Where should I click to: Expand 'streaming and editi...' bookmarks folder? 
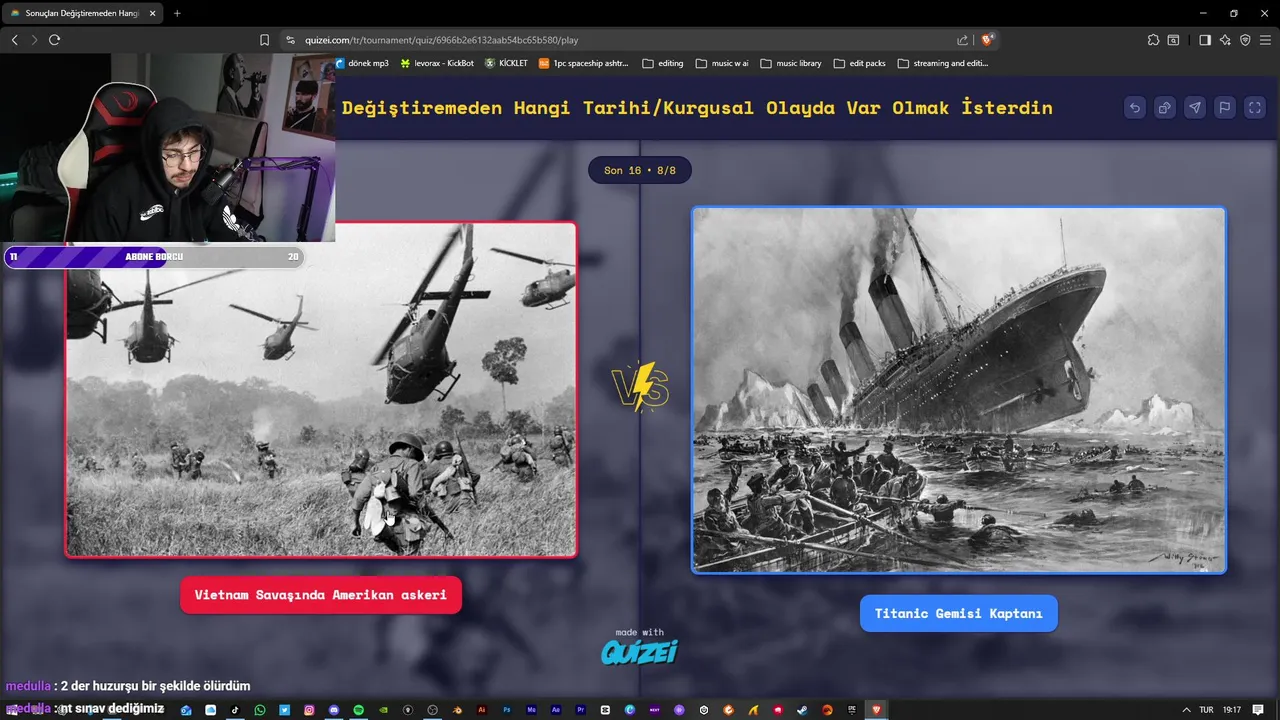click(943, 63)
